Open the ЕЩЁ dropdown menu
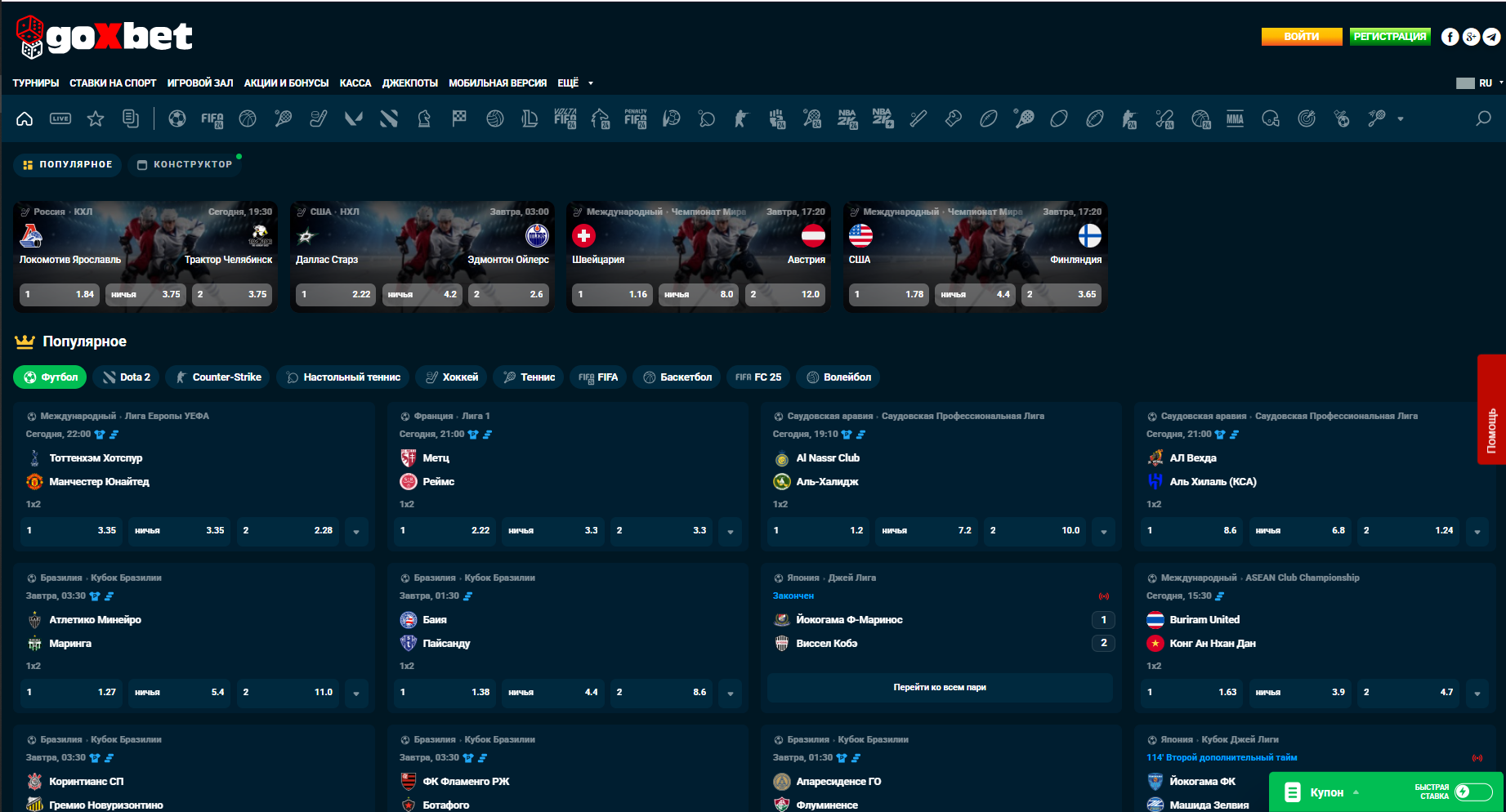The width and height of the screenshot is (1506, 812). [x=574, y=83]
